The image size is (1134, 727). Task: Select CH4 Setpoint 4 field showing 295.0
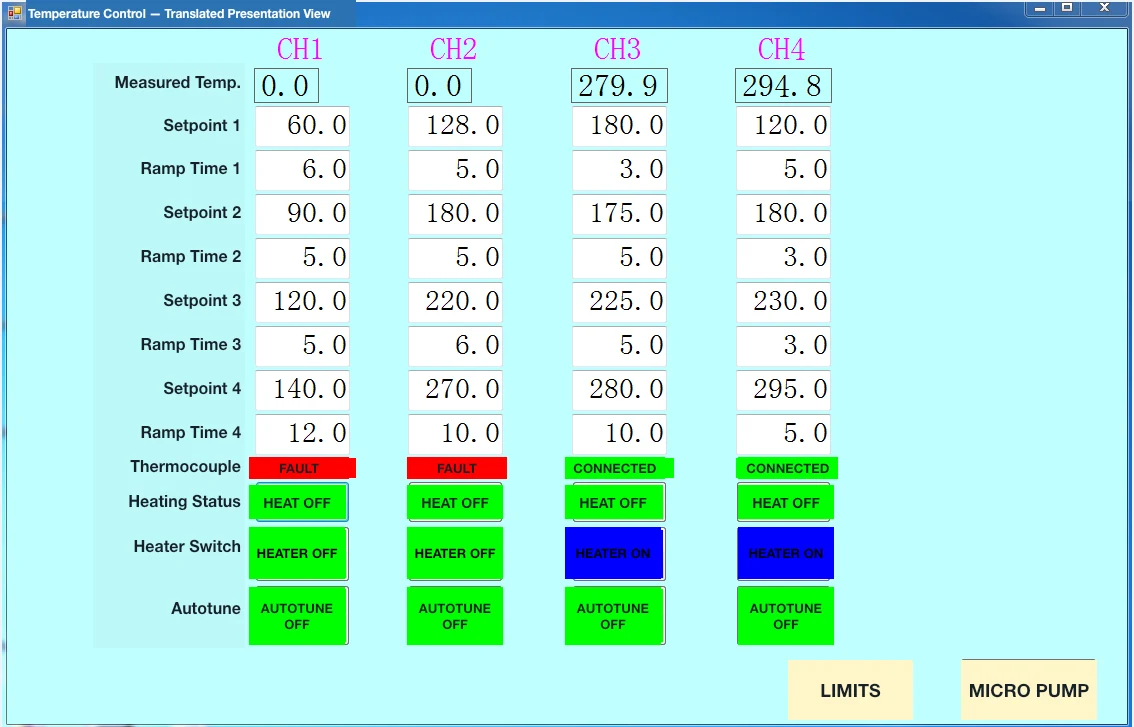pyautogui.click(x=783, y=389)
